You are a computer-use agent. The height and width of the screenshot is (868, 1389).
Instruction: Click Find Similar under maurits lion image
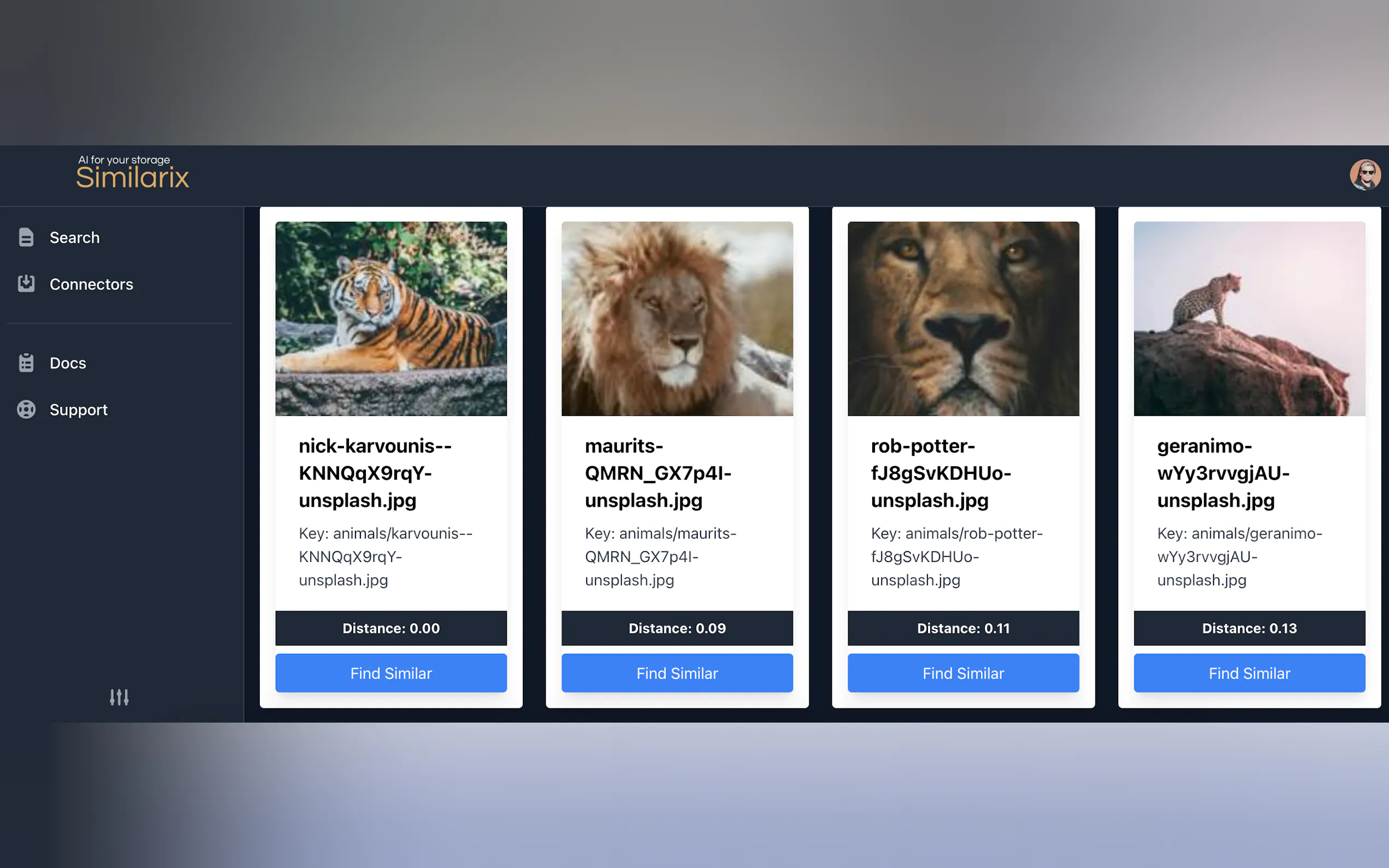click(677, 673)
